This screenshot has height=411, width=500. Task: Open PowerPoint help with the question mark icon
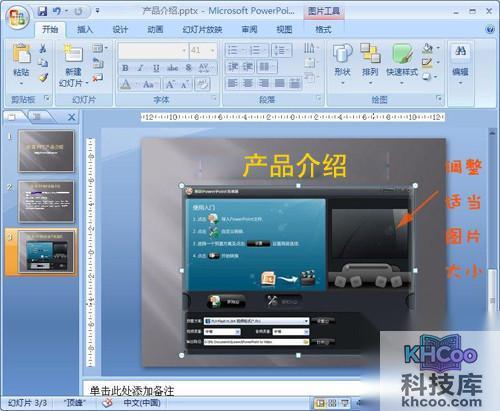click(x=490, y=30)
